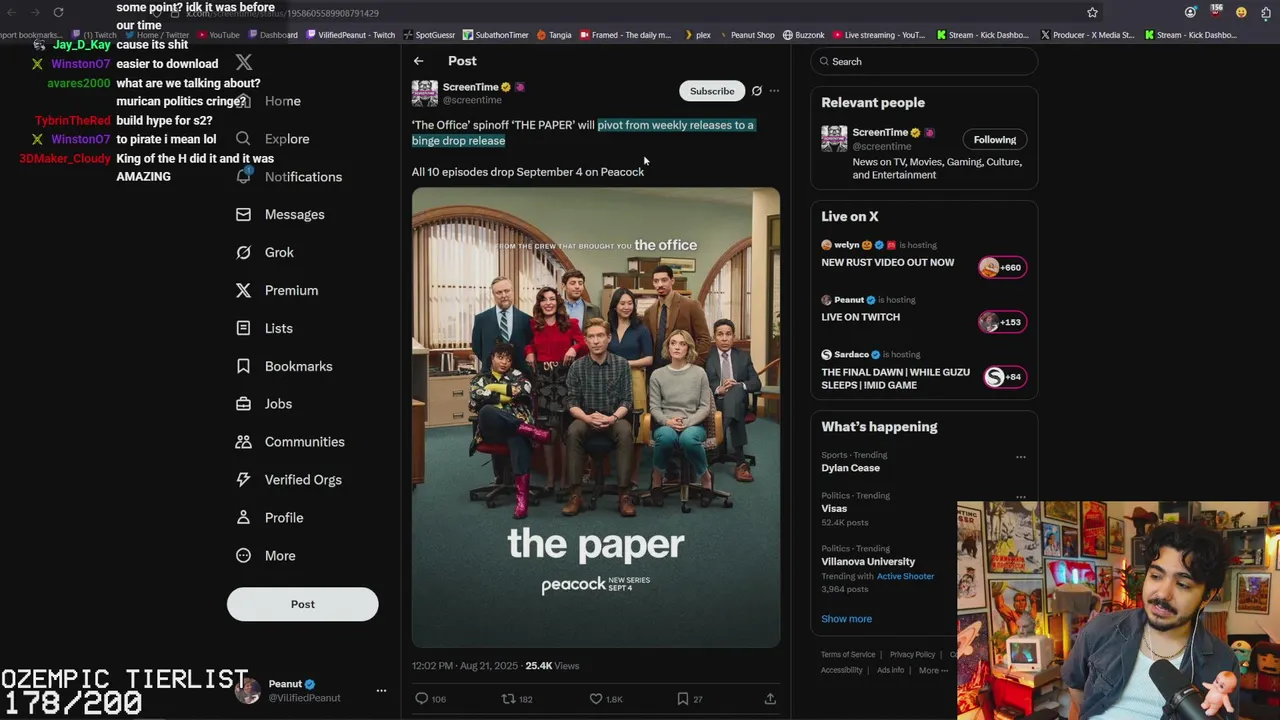The height and width of the screenshot is (720, 1280).
Task: Open Notifications in the sidebar
Action: tap(303, 177)
